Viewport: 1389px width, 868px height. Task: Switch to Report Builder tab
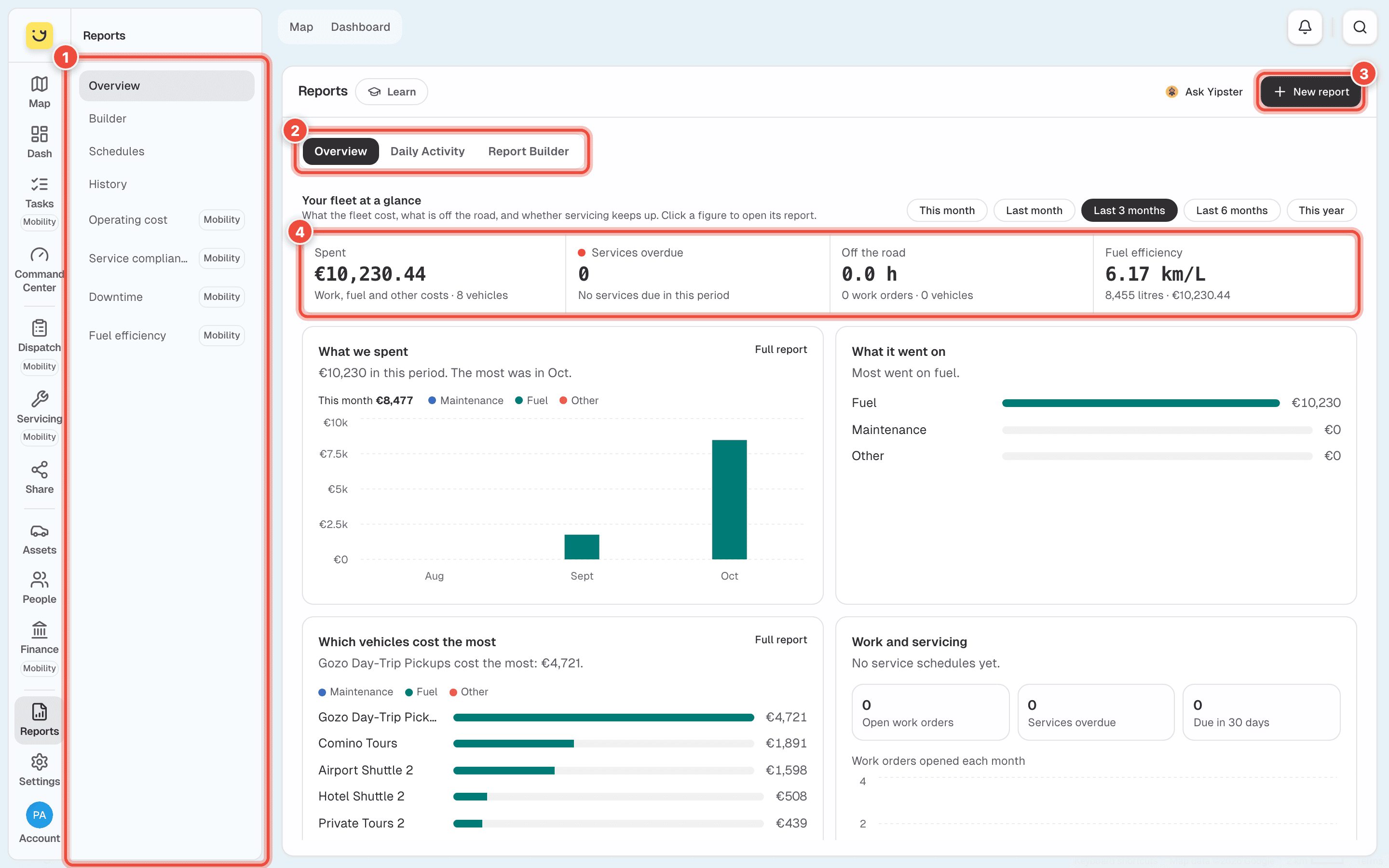[528, 151]
